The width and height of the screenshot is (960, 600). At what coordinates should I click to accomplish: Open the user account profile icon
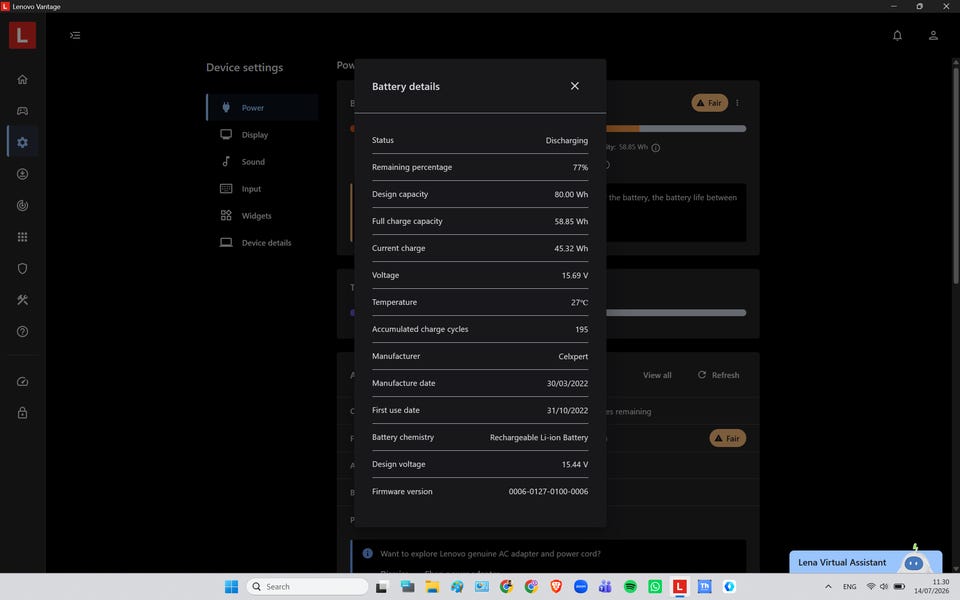click(x=933, y=36)
